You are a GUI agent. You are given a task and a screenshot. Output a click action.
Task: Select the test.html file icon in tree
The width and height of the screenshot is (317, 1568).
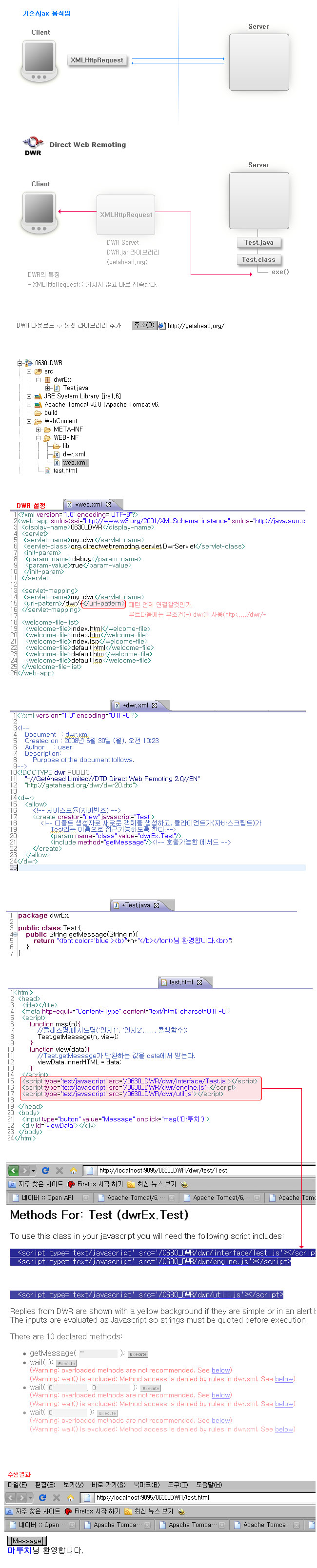pyautogui.click(x=47, y=470)
